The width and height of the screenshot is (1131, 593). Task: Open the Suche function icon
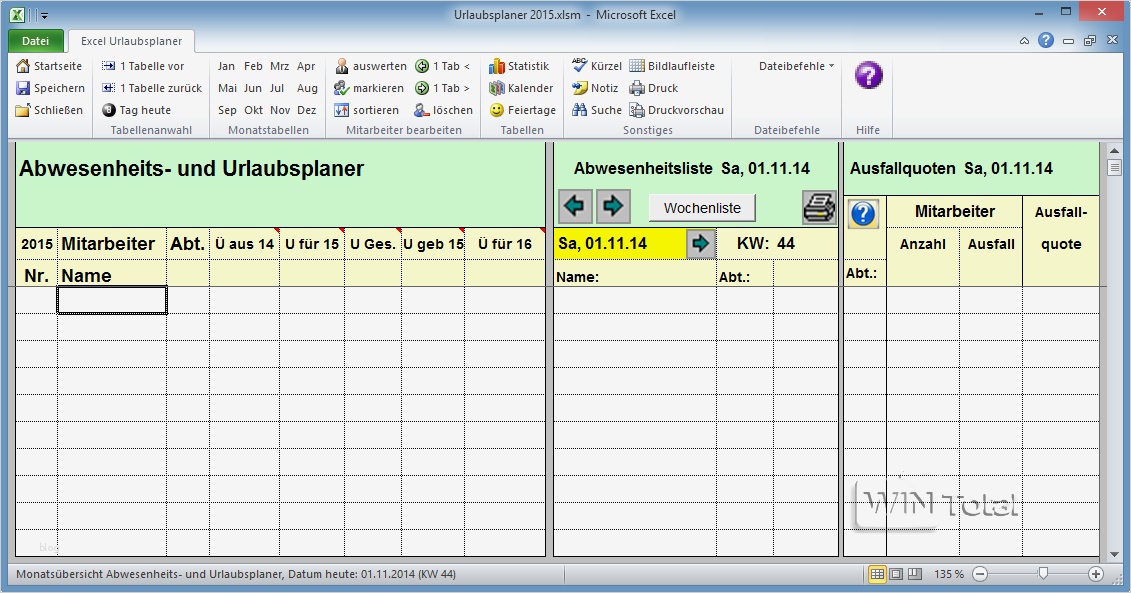click(x=580, y=110)
